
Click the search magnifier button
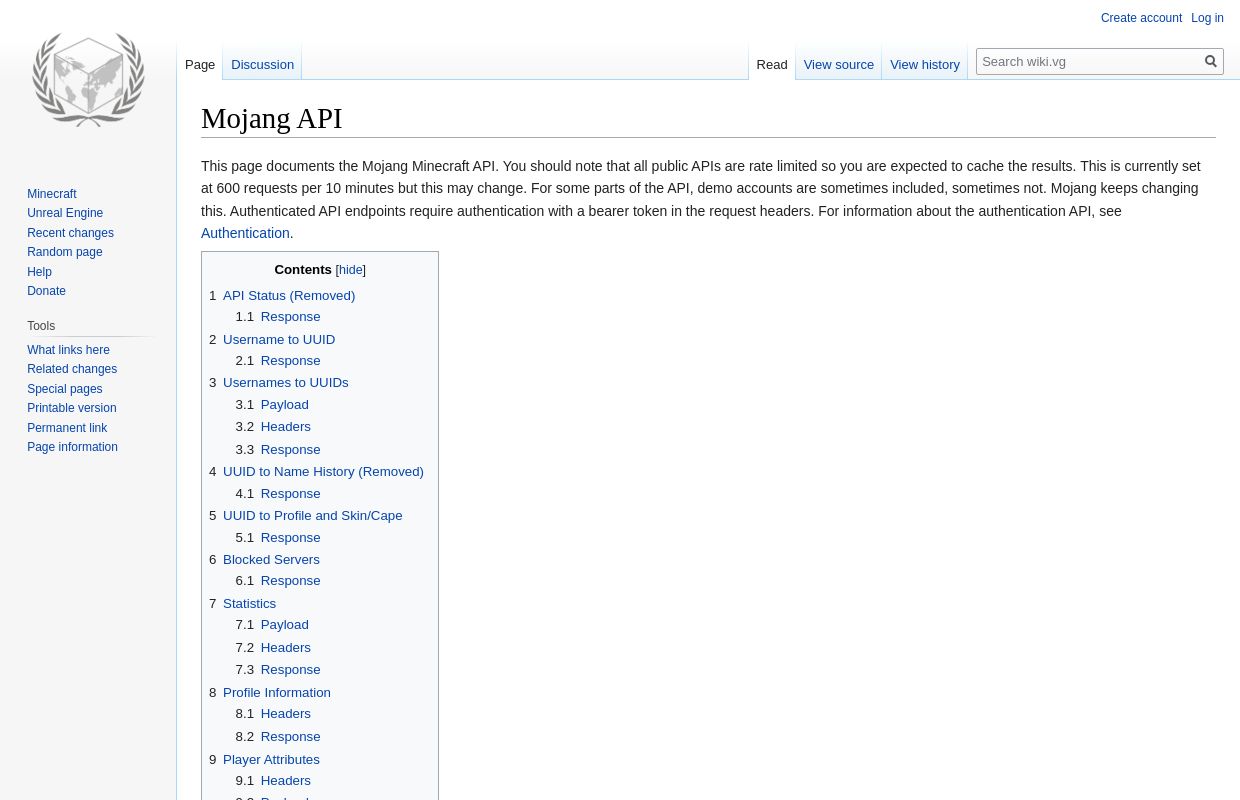pos(1211,62)
